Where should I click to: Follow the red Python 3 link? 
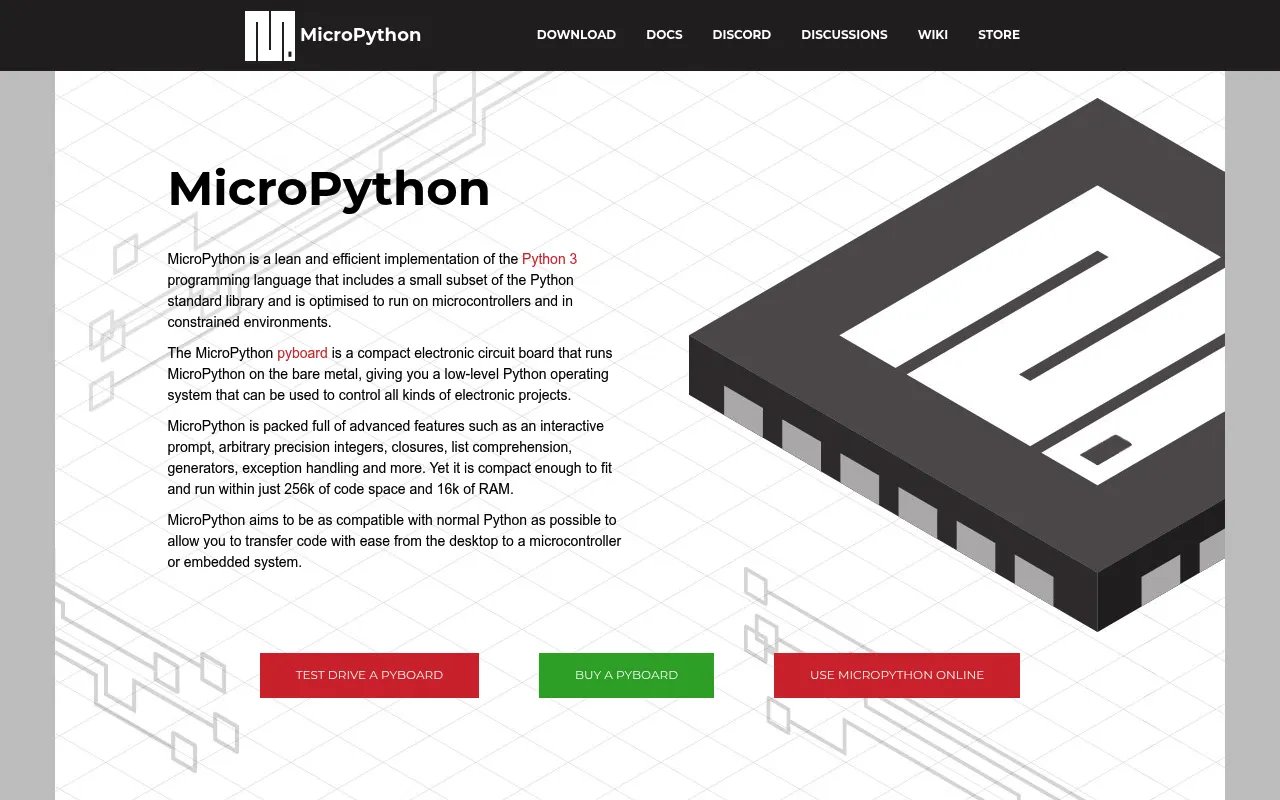(x=549, y=259)
